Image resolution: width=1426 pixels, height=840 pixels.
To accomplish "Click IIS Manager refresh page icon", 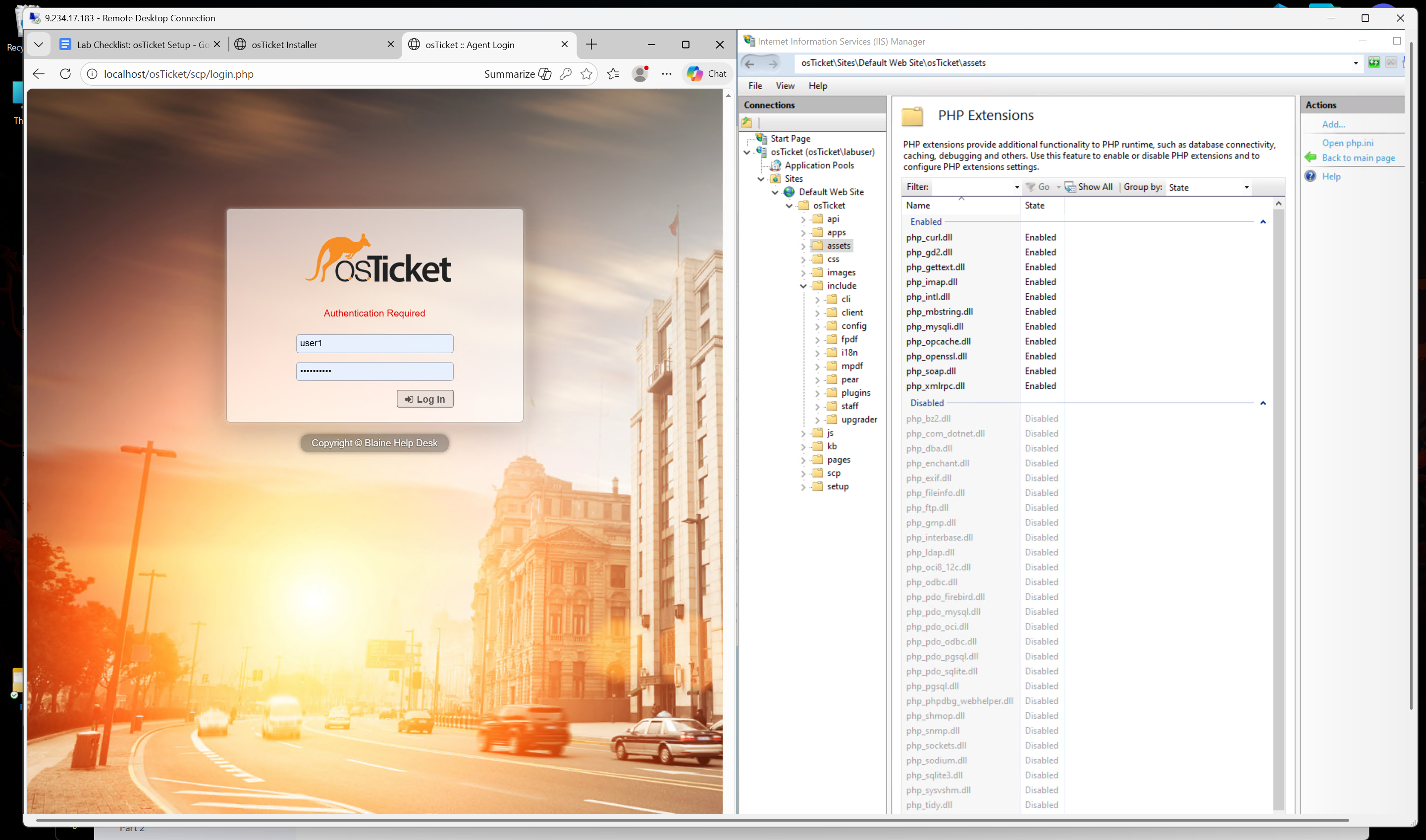I will pyautogui.click(x=1373, y=63).
